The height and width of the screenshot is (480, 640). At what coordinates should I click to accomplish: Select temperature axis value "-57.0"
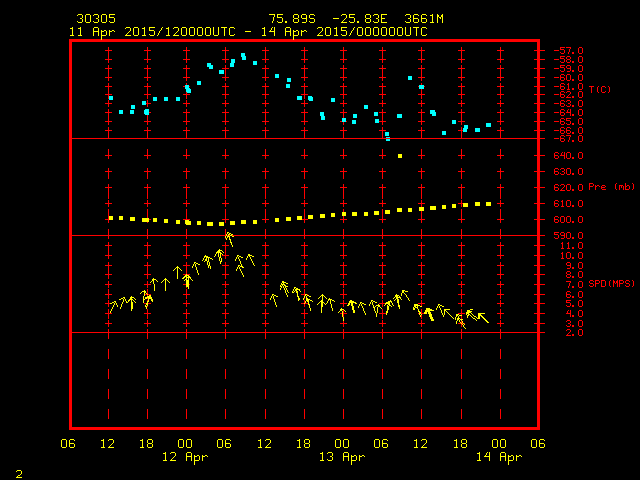pyautogui.click(x=568, y=51)
